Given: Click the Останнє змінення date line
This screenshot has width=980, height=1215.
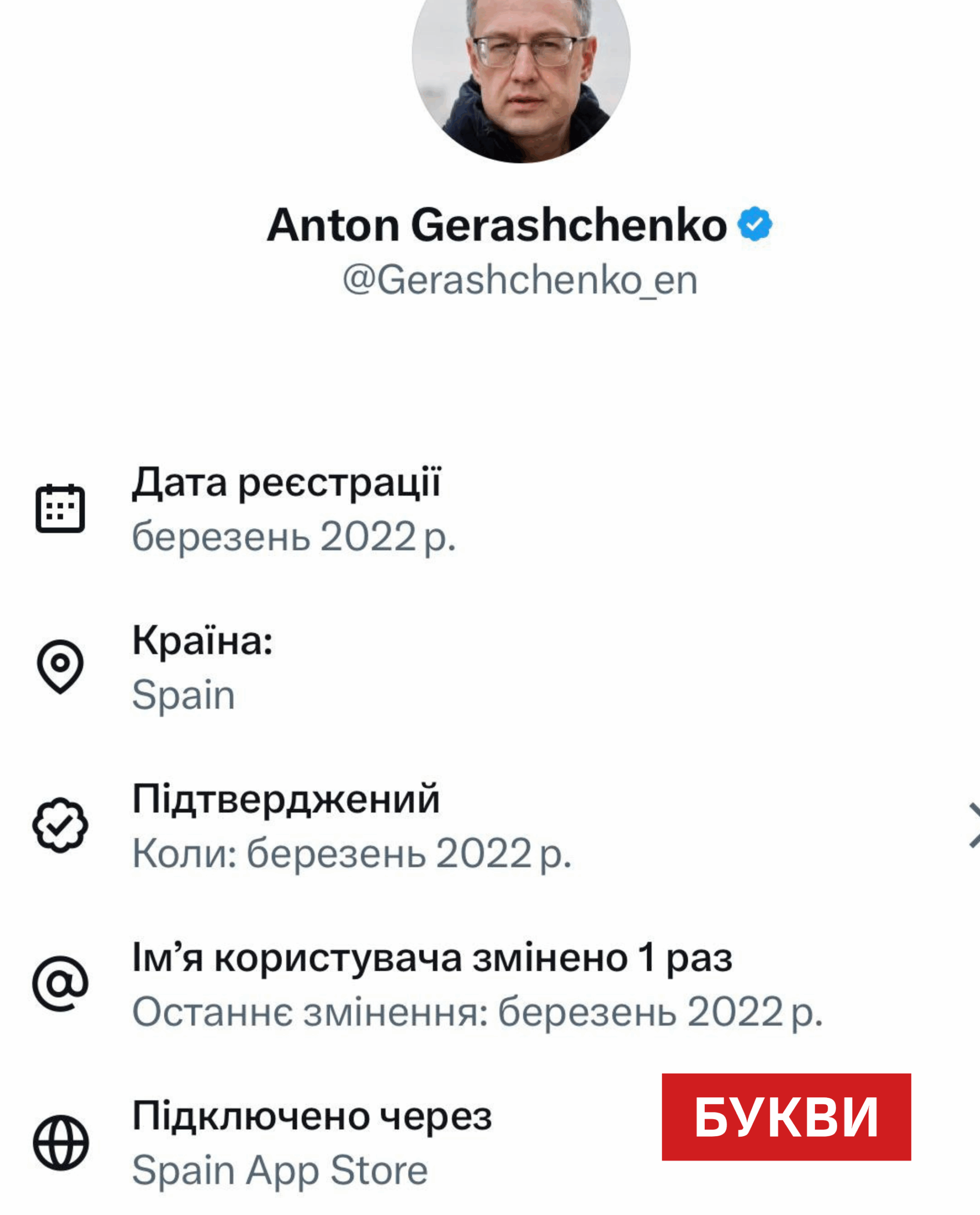Looking at the screenshot, I should [x=477, y=1011].
